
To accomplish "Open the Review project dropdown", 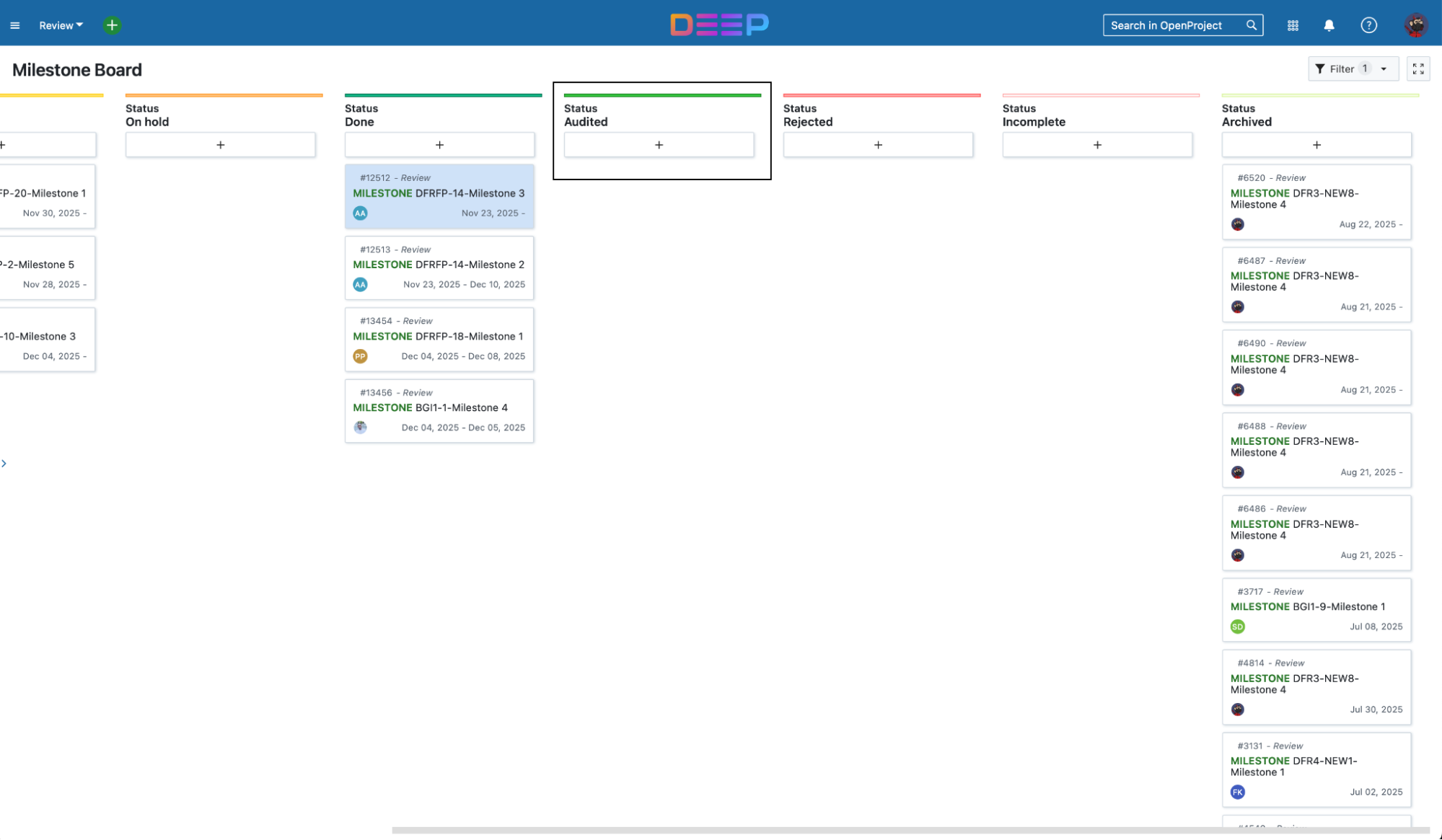I will (61, 25).
